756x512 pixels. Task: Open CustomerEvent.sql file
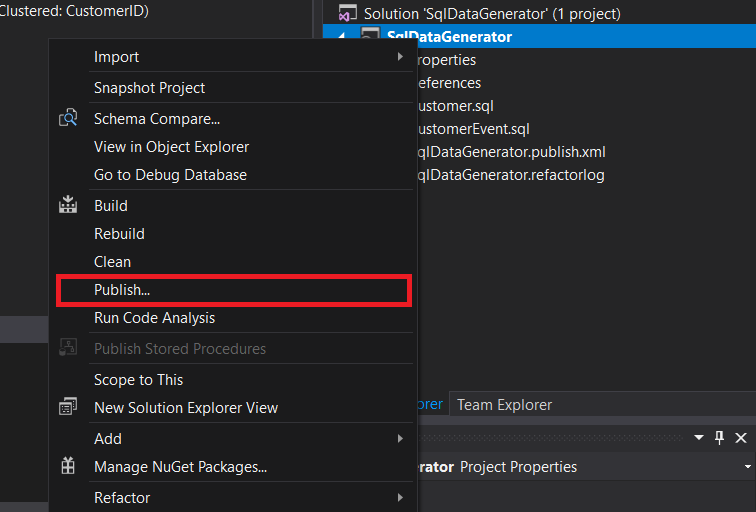473,129
